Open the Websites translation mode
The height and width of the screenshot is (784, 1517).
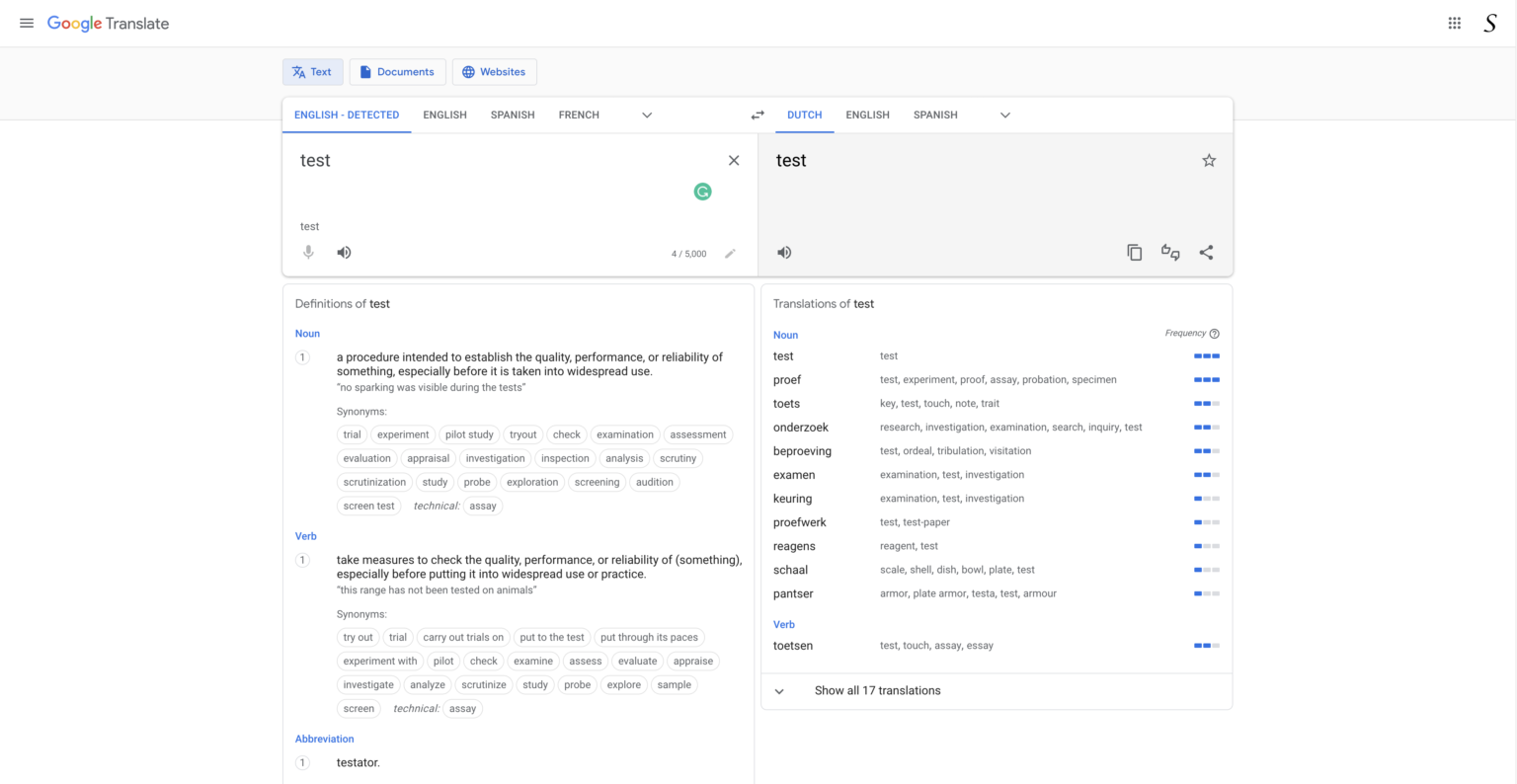(494, 71)
